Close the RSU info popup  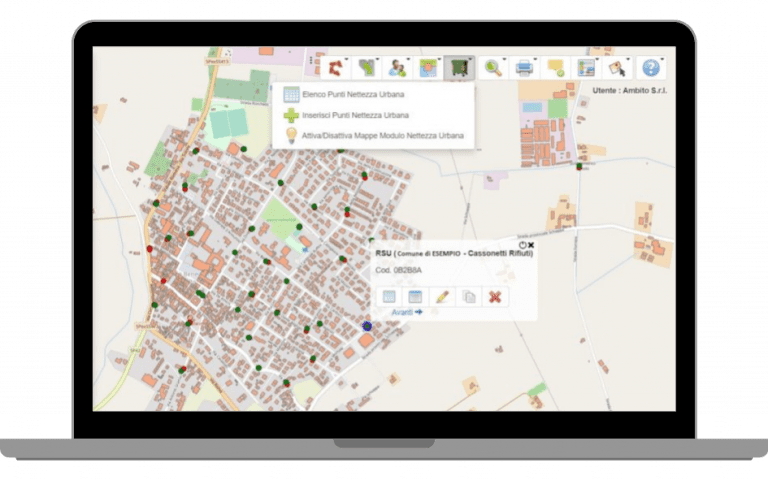click(x=531, y=245)
